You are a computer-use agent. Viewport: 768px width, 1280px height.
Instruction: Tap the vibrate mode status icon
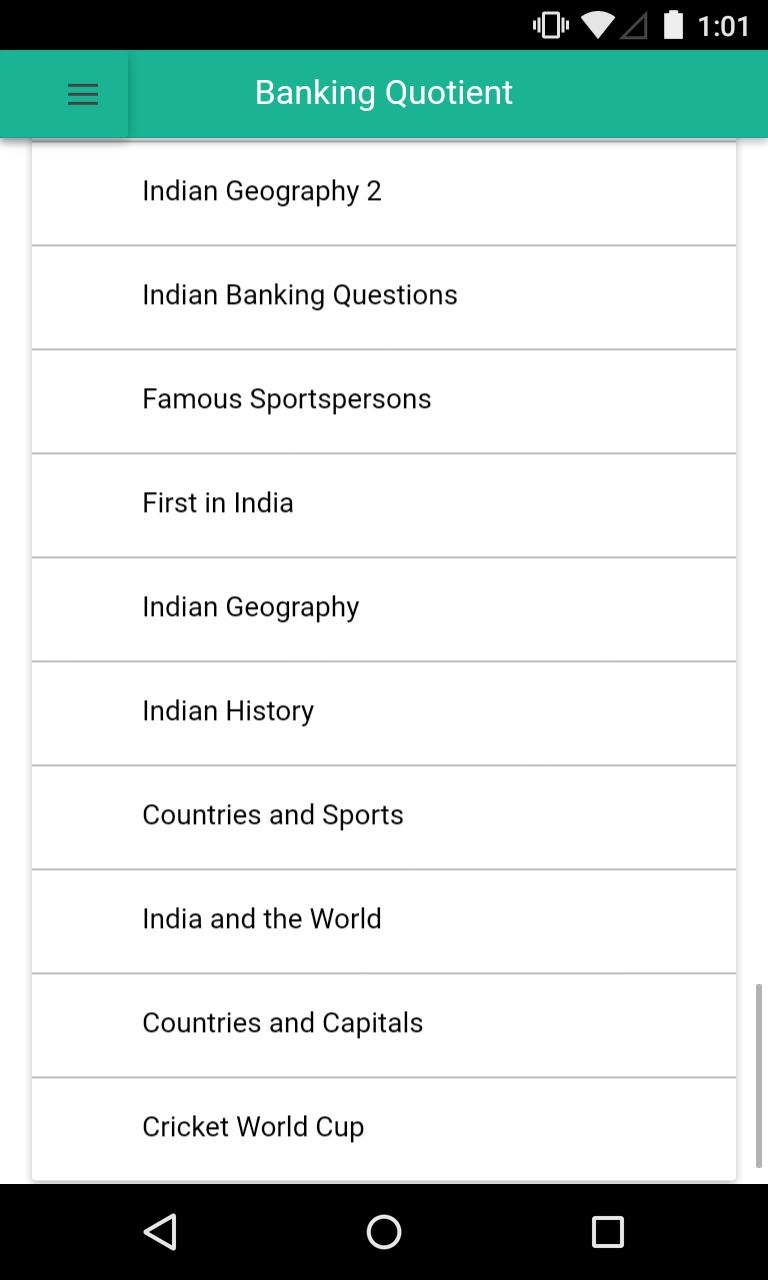click(550, 25)
